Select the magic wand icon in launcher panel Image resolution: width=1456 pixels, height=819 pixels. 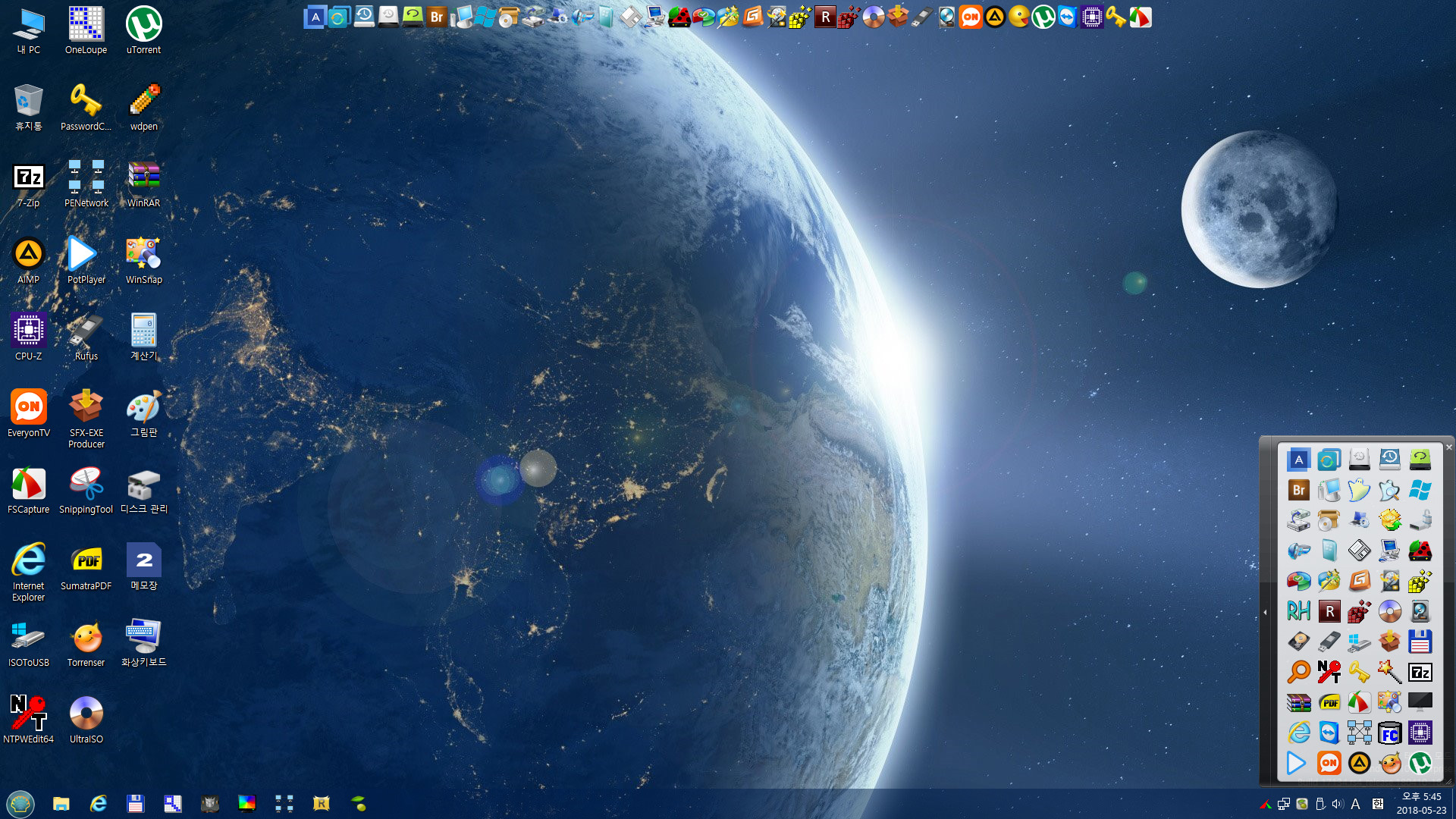click(x=1389, y=672)
